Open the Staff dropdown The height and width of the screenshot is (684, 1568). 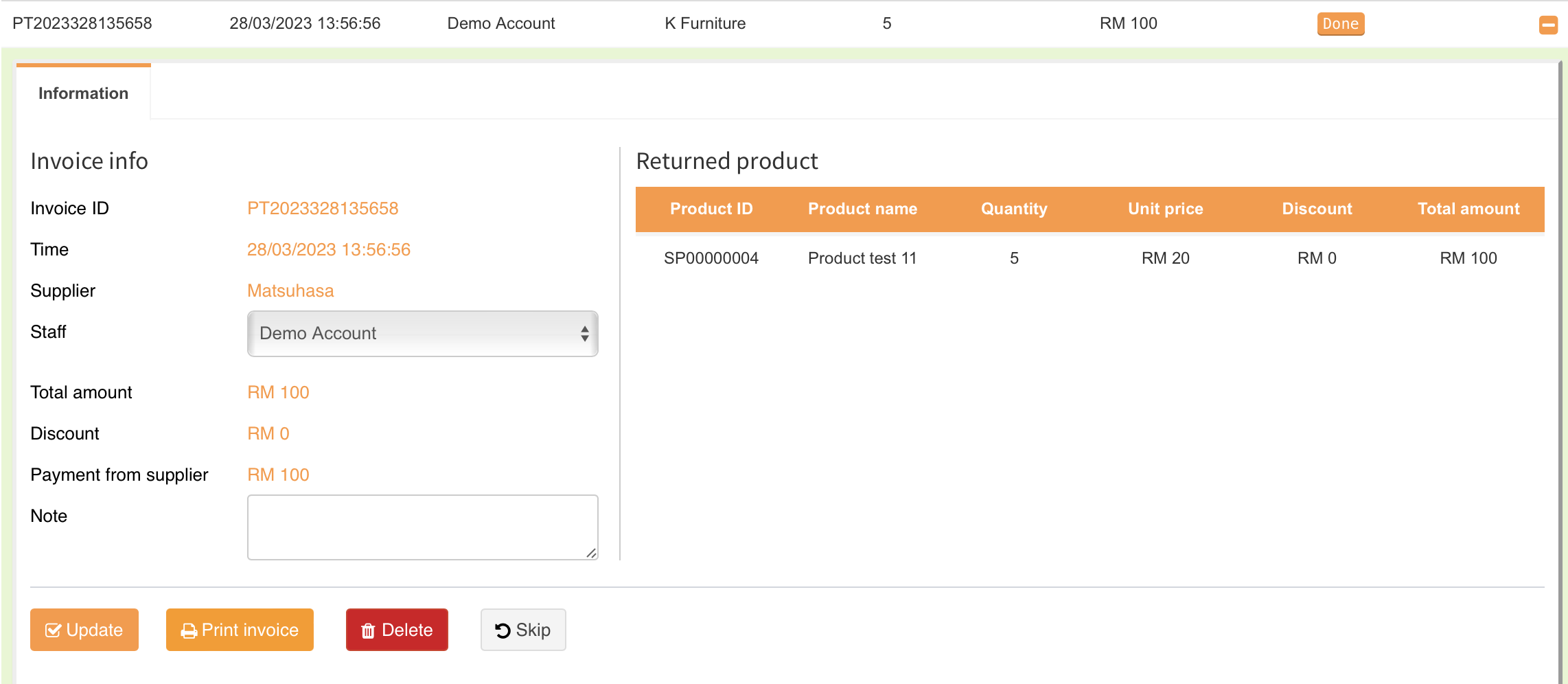click(x=422, y=334)
